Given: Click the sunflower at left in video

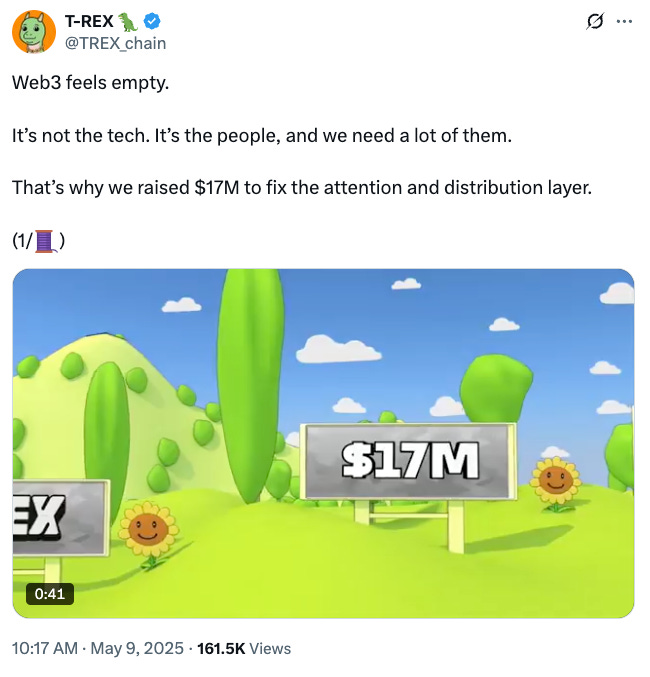Looking at the screenshot, I should click(148, 531).
